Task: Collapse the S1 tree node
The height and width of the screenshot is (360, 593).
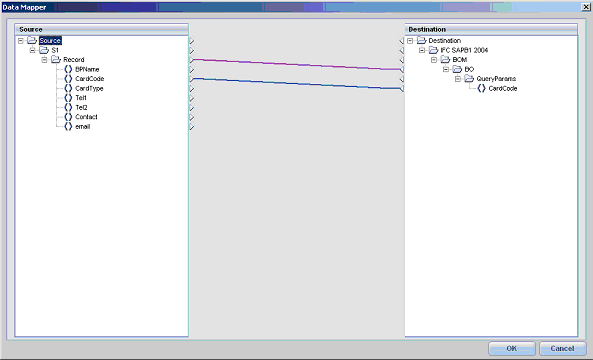Action: pyautogui.click(x=33, y=50)
